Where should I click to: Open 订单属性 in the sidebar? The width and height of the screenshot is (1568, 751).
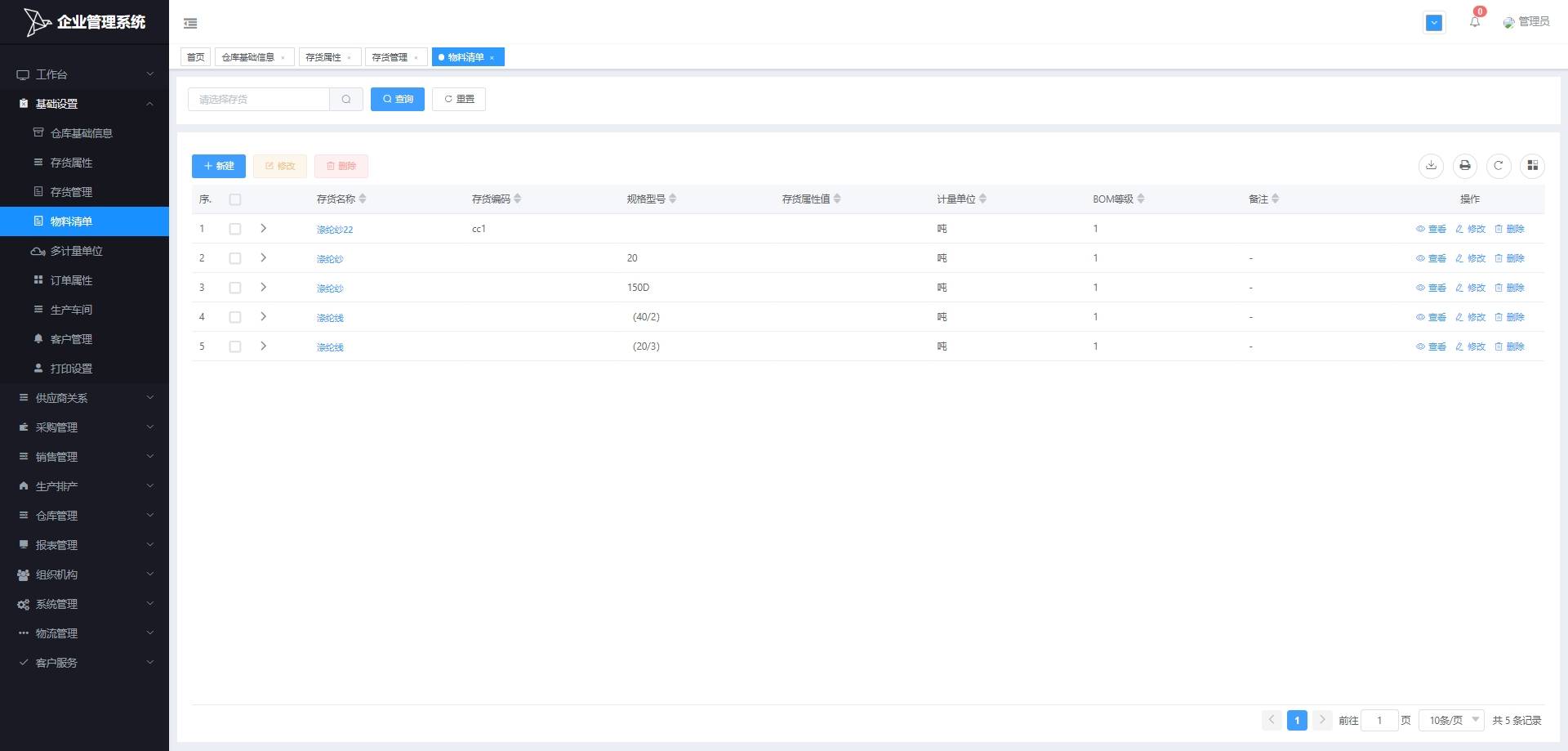pyautogui.click(x=84, y=280)
